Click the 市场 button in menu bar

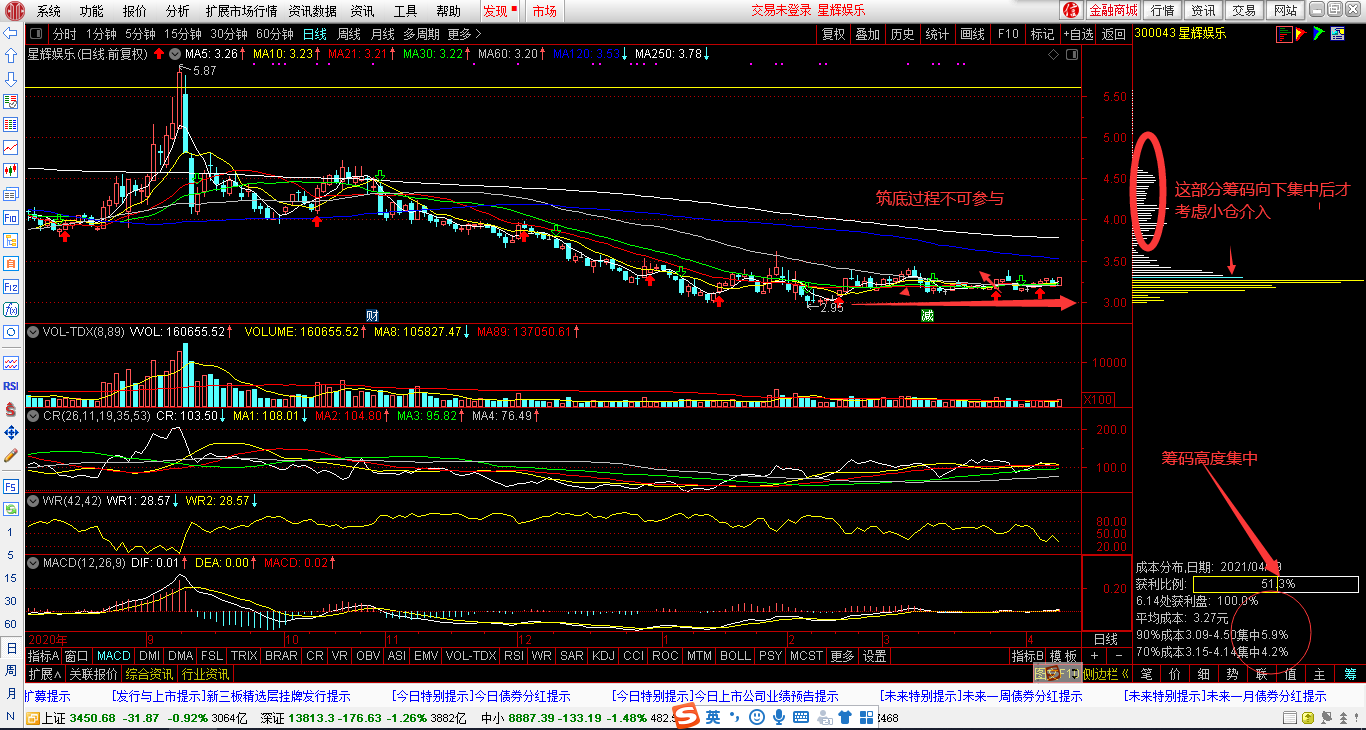tap(543, 11)
